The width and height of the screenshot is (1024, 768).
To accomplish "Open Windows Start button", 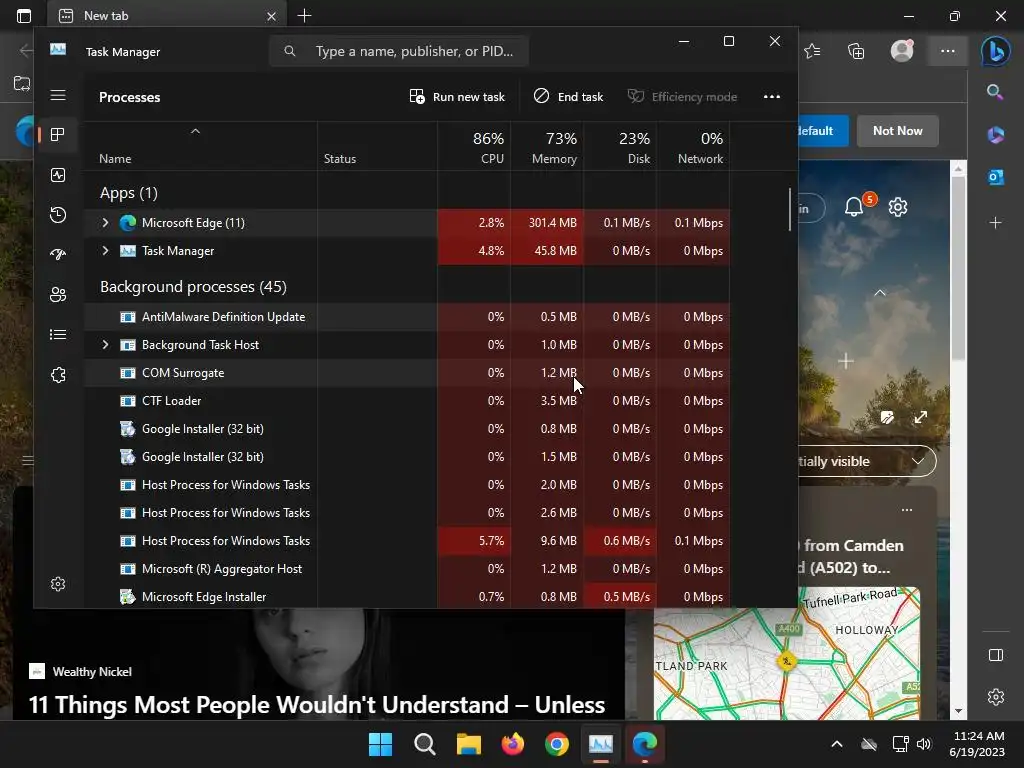I will pos(380,744).
